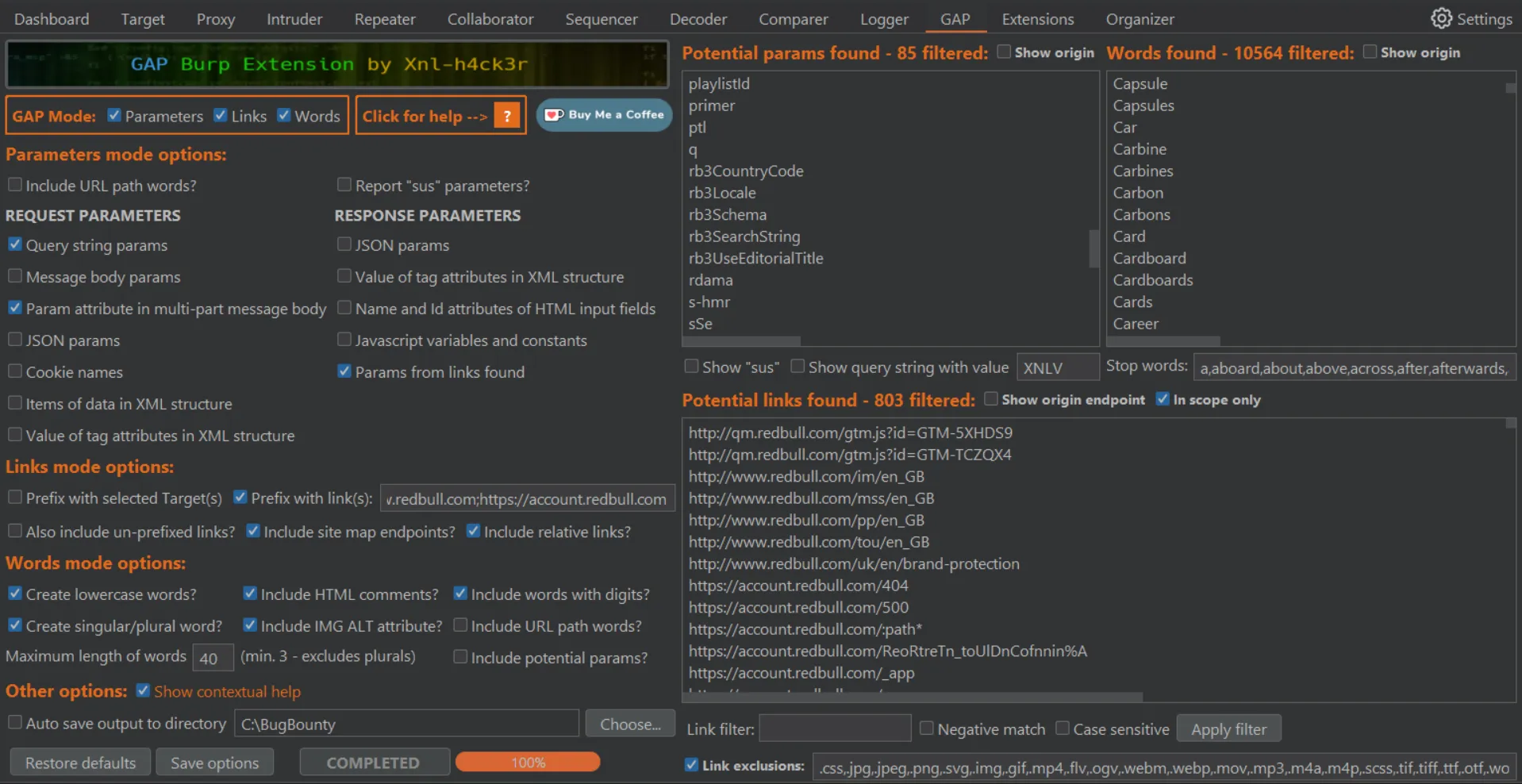Click the Stop words input field
Viewport: 1522px width, 784px height.
point(1354,367)
